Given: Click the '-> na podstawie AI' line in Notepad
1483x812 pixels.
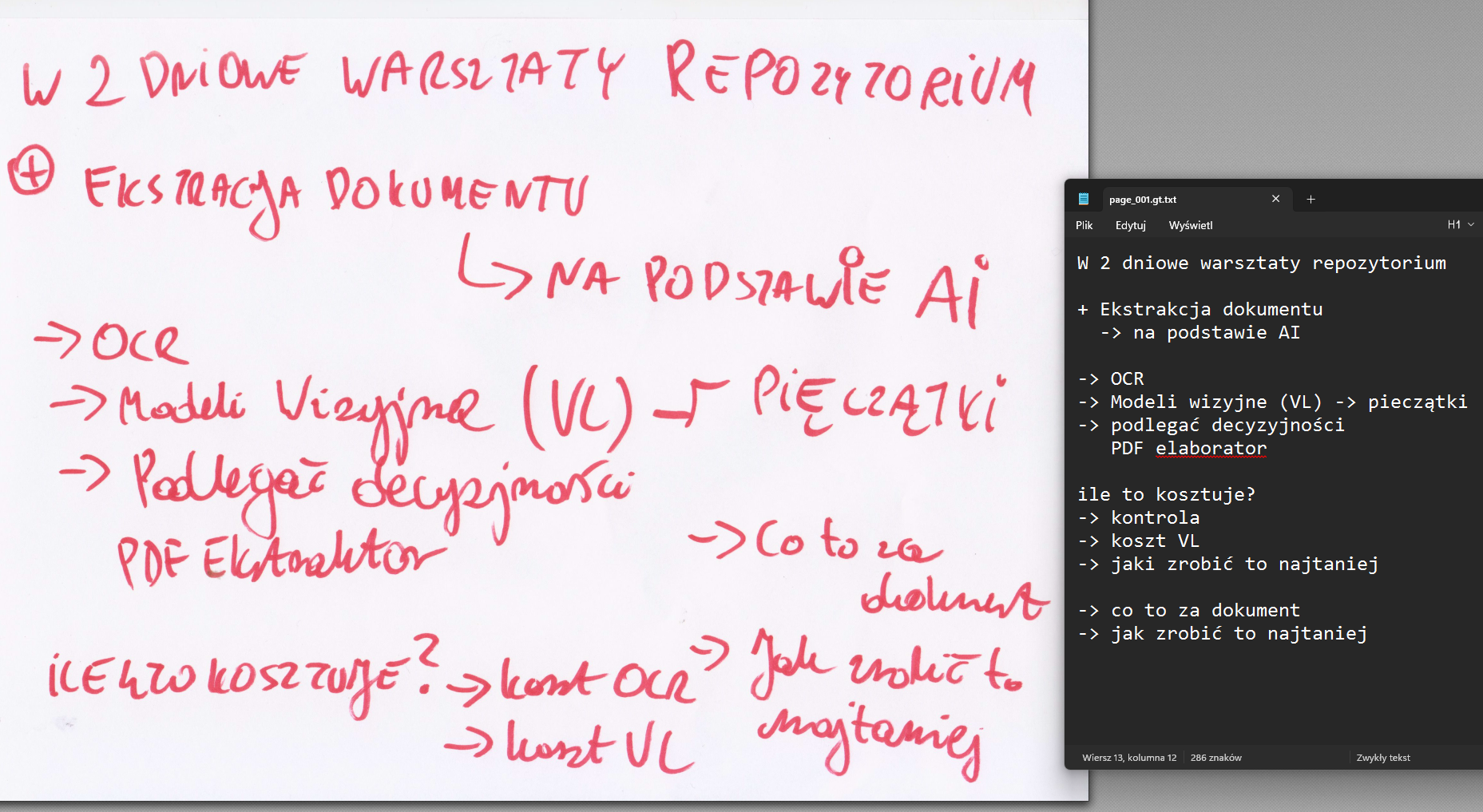Looking at the screenshot, I should click(x=1199, y=333).
